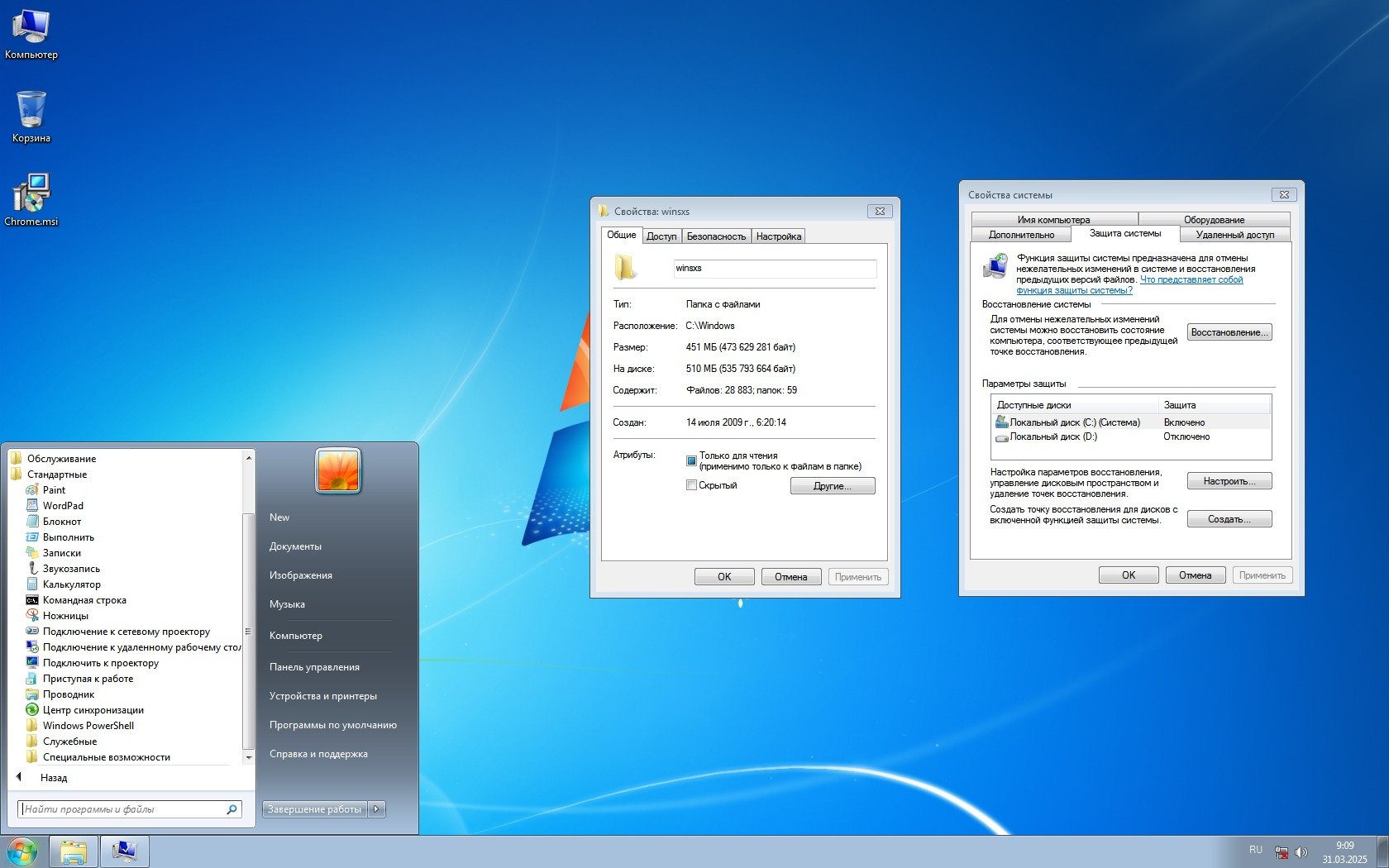
Task: Click the volume speaker icon in the tray
Action: (1301, 851)
